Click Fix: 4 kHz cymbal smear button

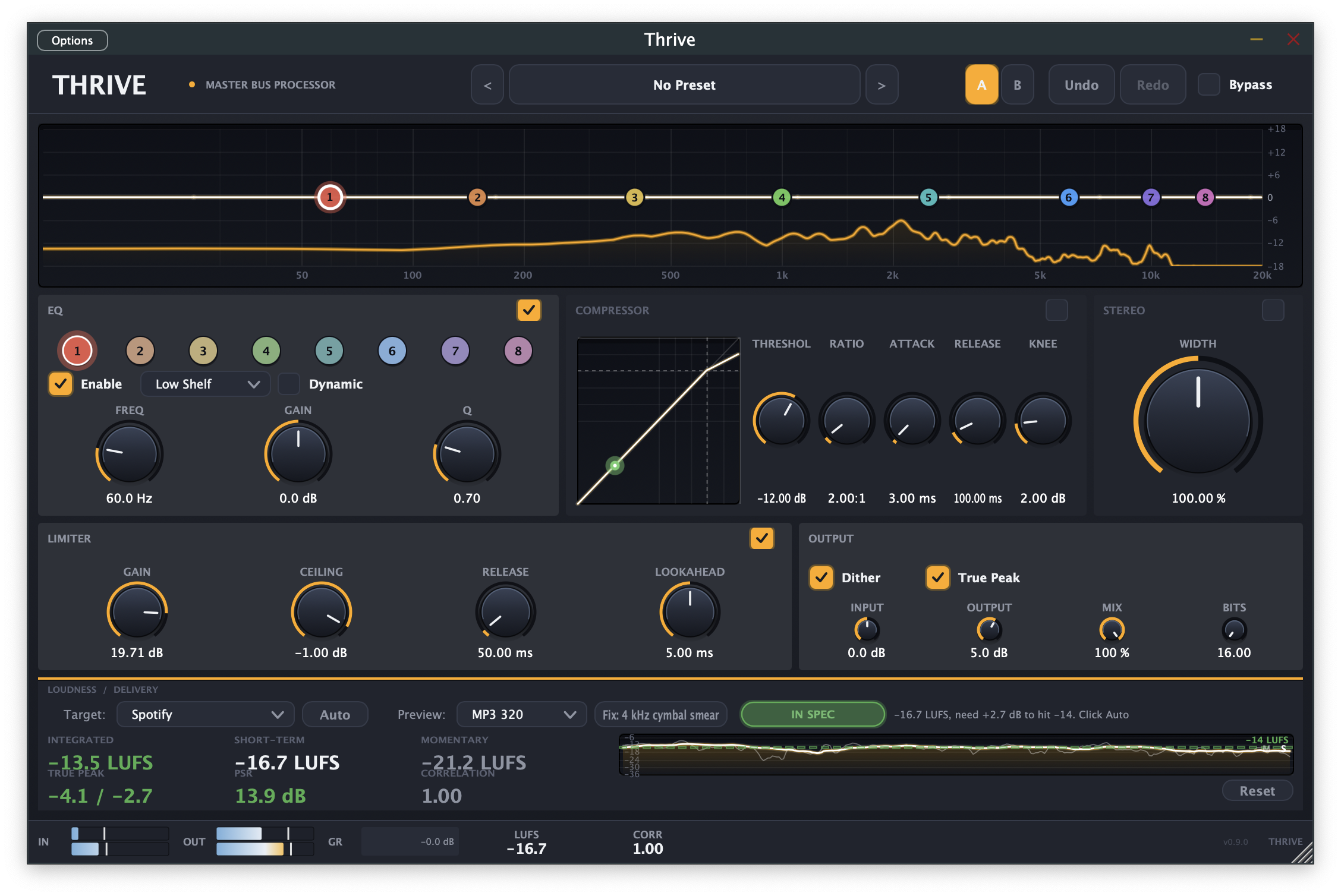pyautogui.click(x=661, y=714)
